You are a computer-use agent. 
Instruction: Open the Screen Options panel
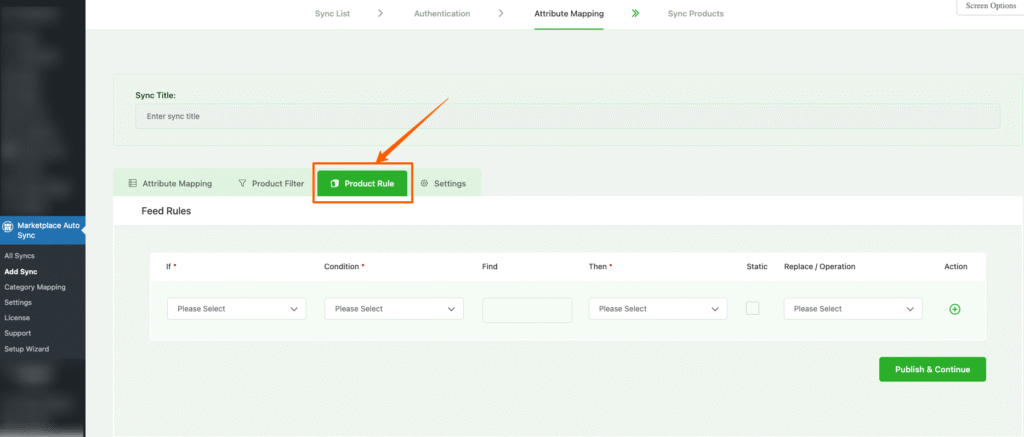[x=990, y=6]
